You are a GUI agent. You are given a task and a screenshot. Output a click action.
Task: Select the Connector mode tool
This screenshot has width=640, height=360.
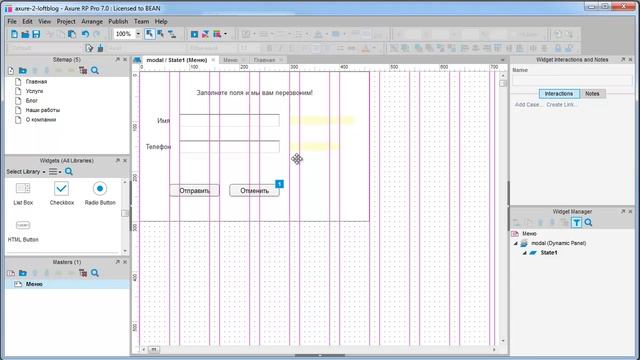click(x=172, y=34)
